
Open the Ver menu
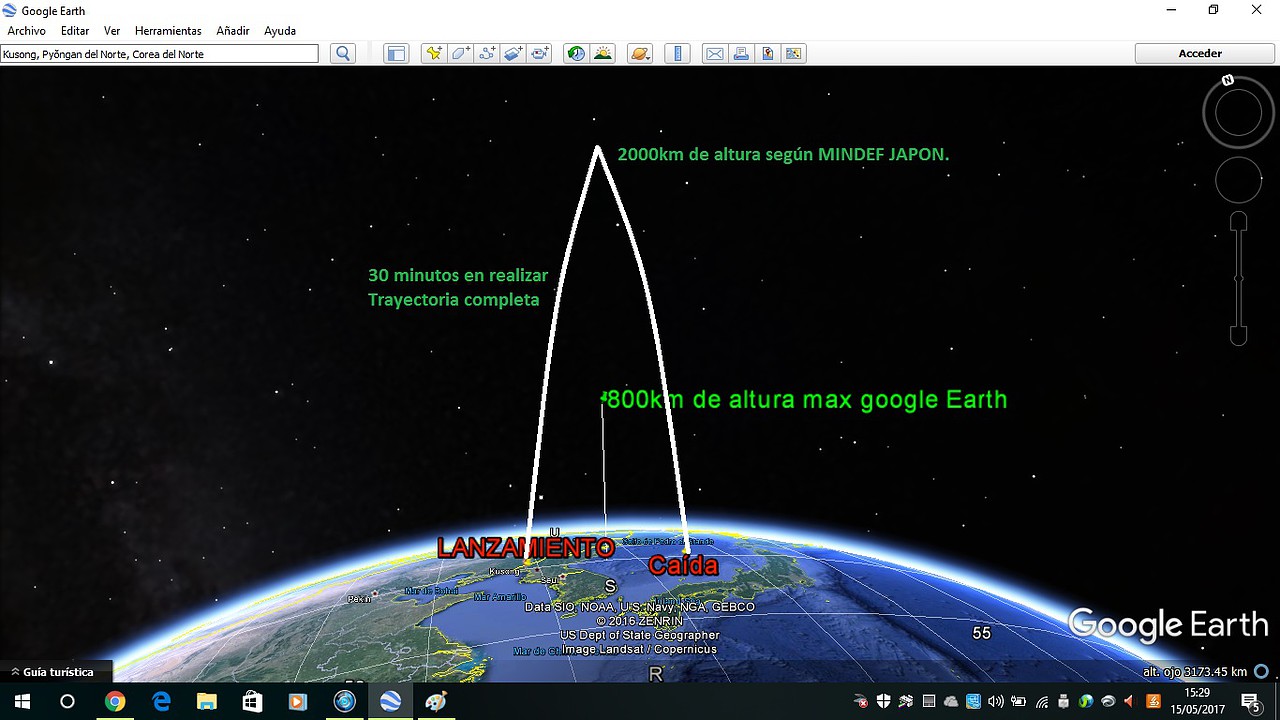coord(112,31)
